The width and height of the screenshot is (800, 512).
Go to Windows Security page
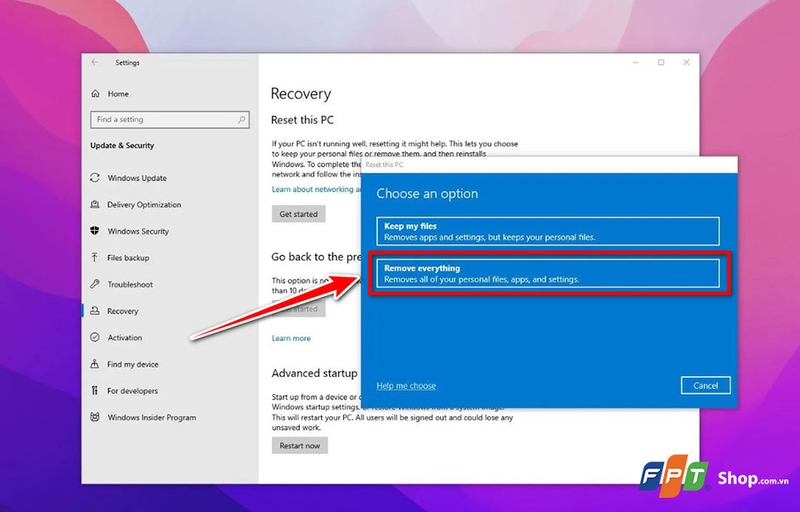click(x=138, y=231)
